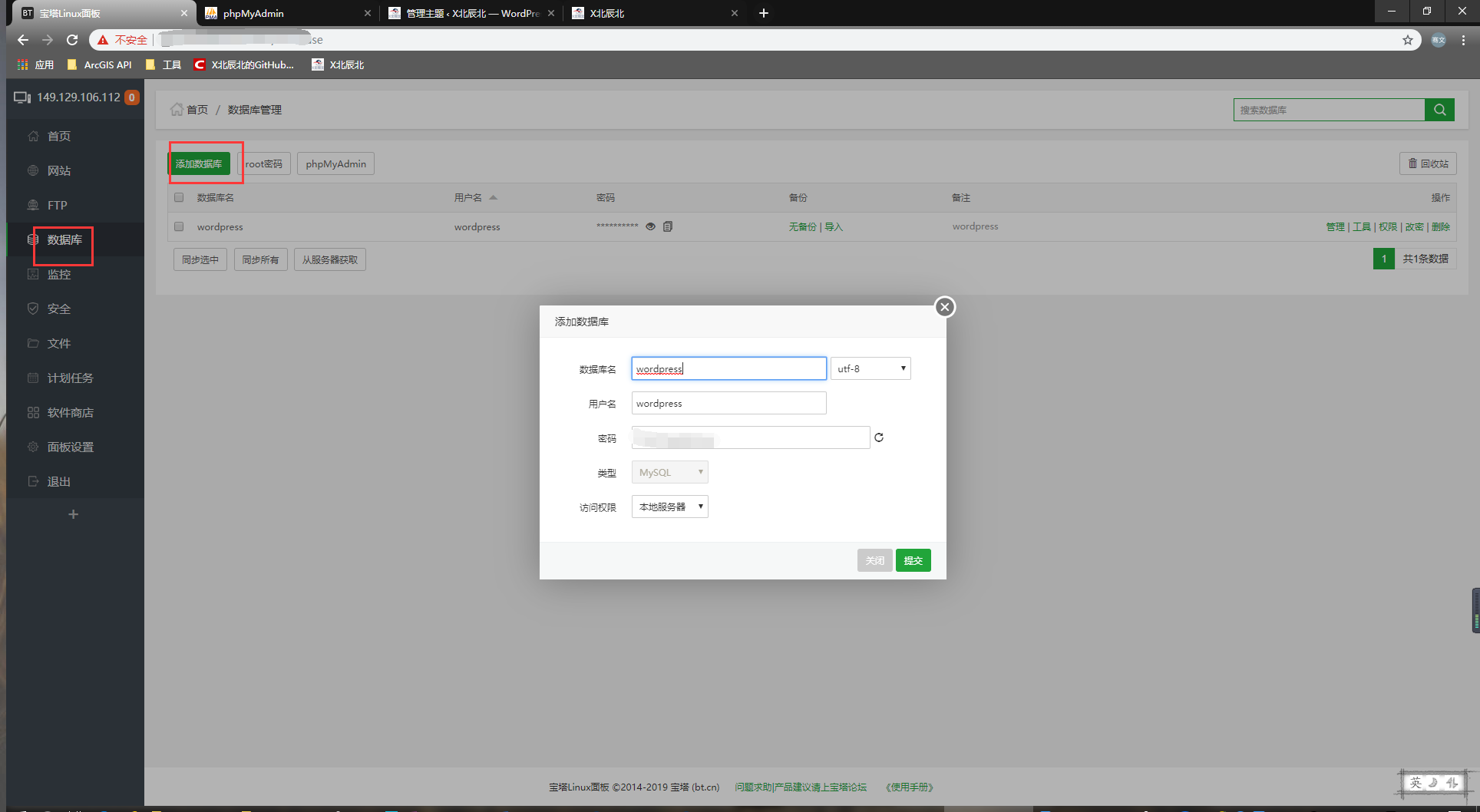Check the wordpress database row checkbox
1480x812 pixels.
pos(179,226)
